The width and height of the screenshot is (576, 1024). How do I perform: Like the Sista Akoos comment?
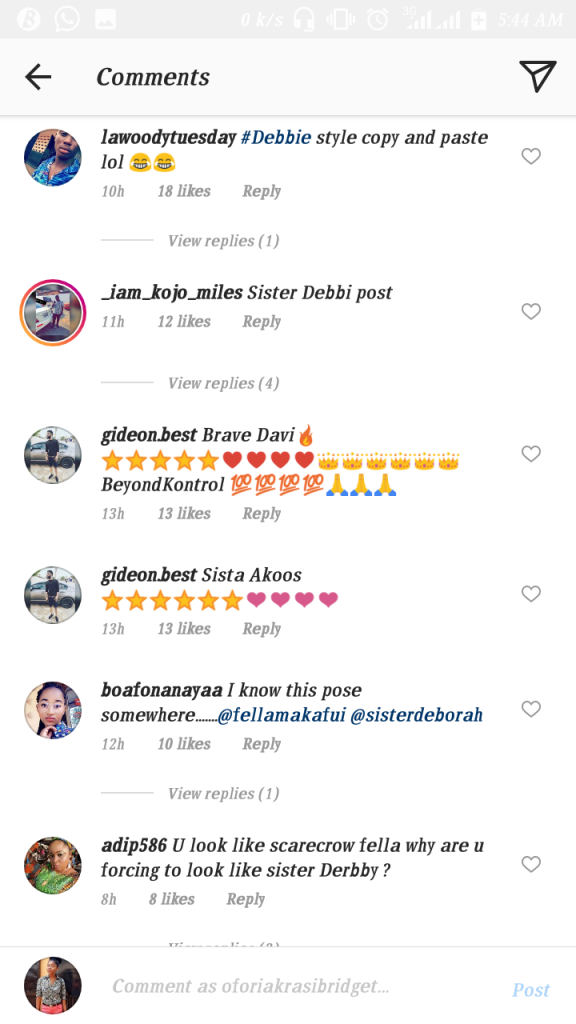pyautogui.click(x=531, y=594)
